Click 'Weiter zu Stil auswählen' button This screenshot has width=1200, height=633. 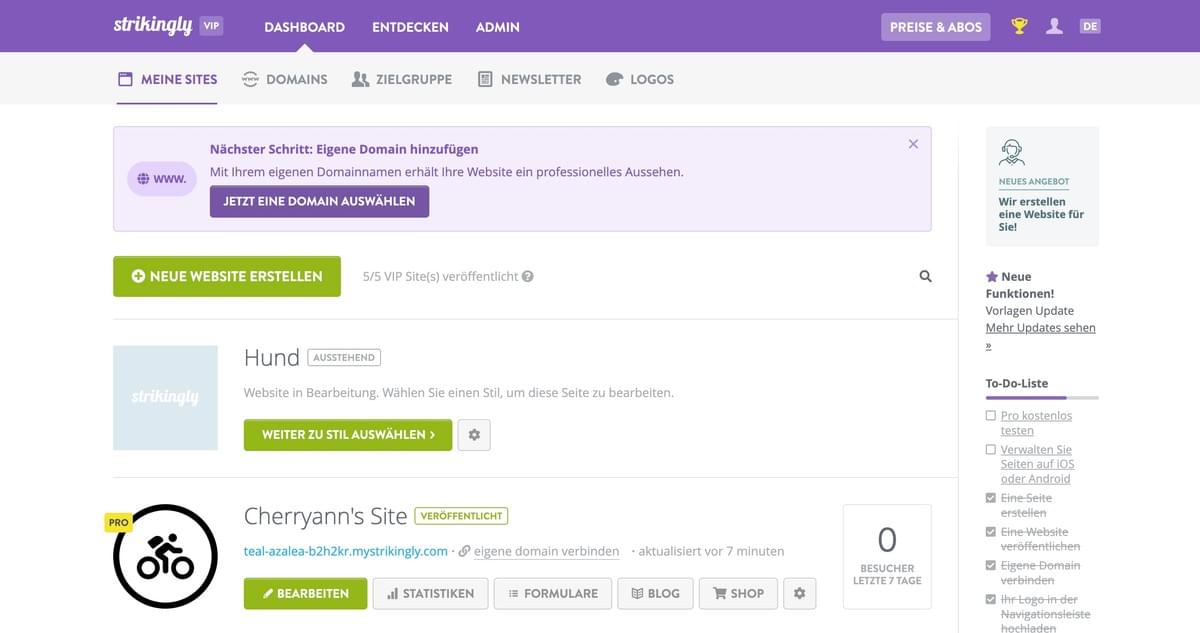[x=348, y=435]
